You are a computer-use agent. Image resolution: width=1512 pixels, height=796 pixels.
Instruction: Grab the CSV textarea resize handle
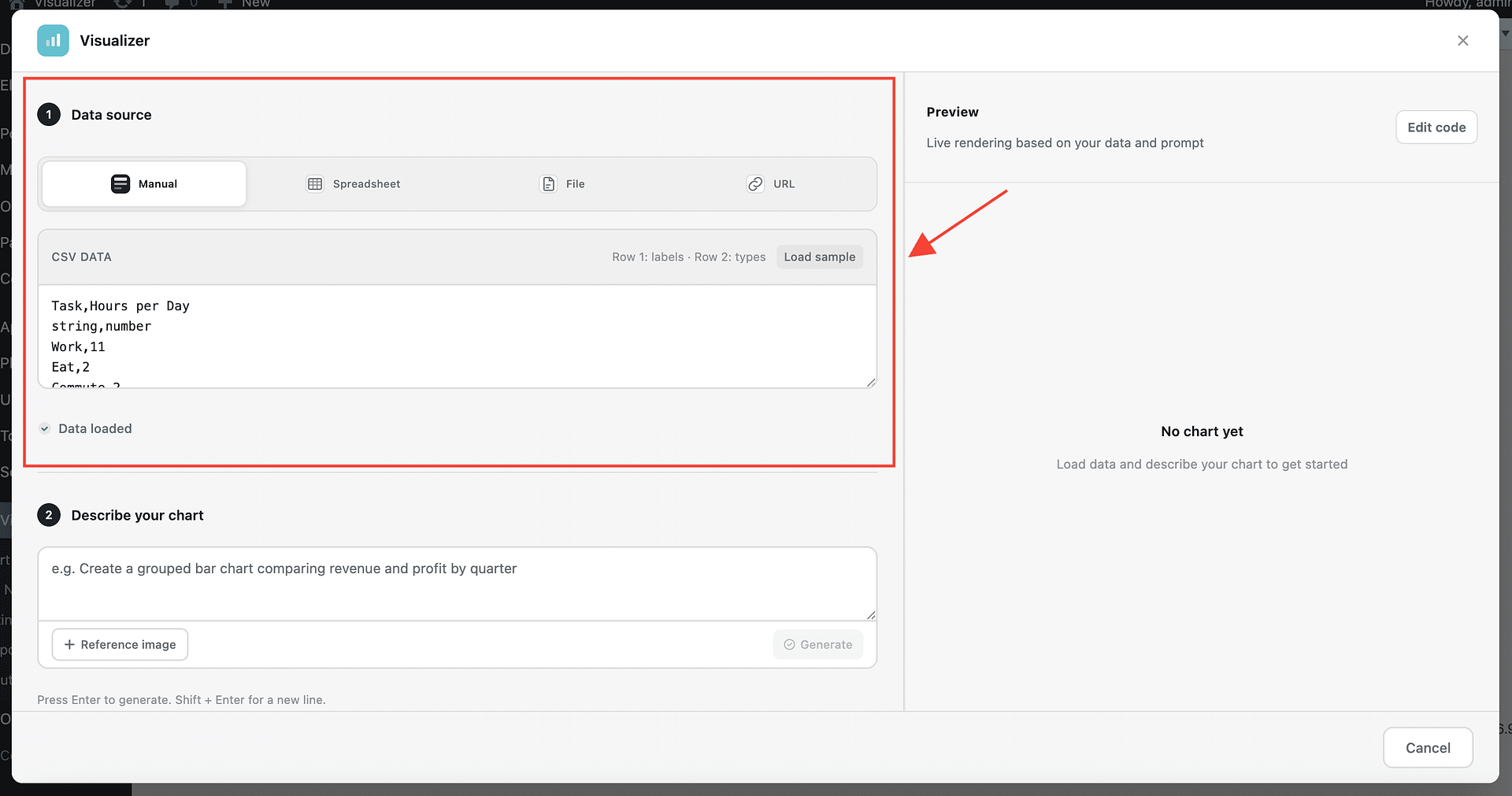(x=870, y=382)
